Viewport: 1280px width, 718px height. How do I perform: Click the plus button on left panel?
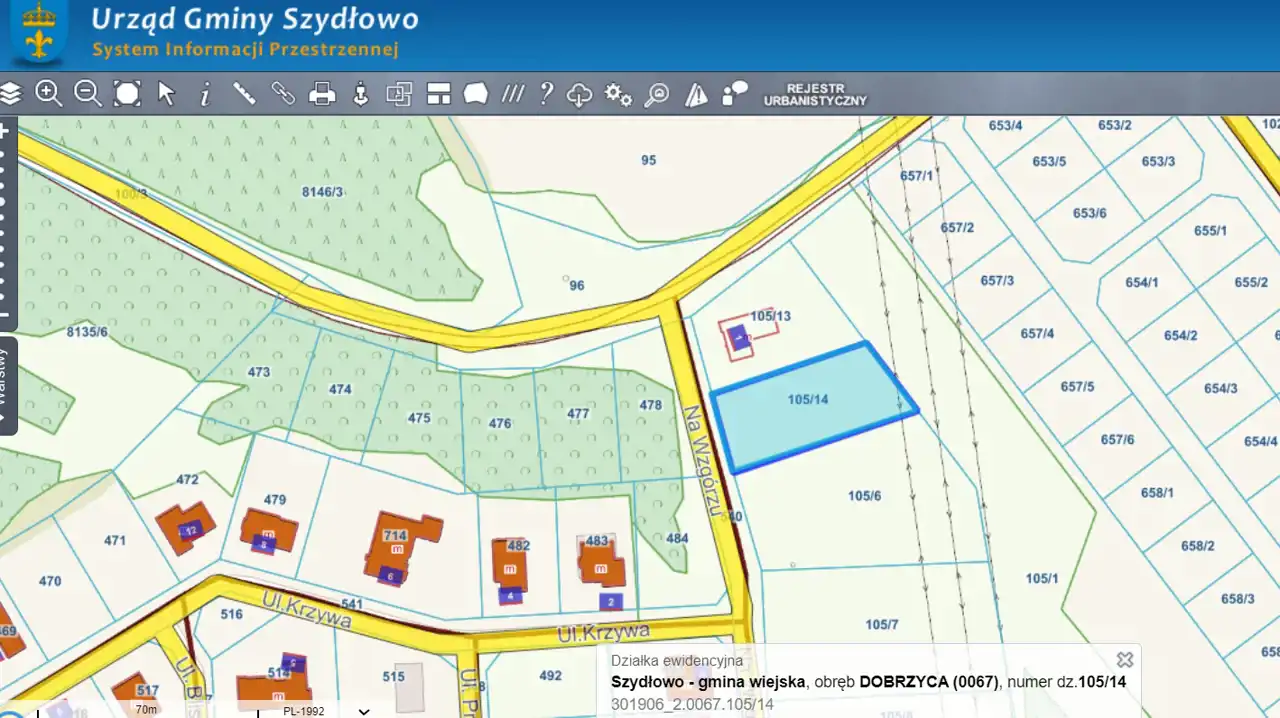tap(4, 130)
